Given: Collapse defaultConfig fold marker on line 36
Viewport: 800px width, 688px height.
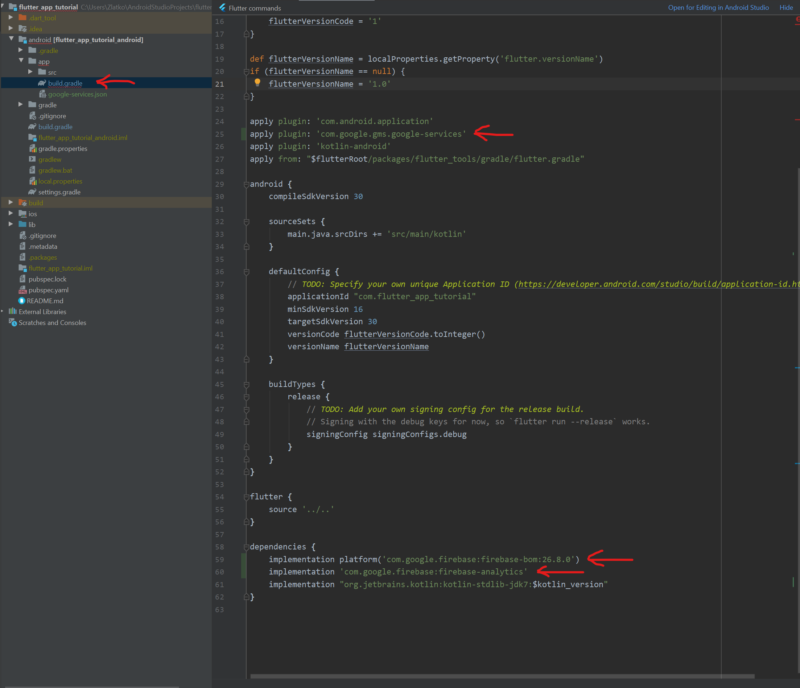Looking at the screenshot, I should pyautogui.click(x=246, y=272).
